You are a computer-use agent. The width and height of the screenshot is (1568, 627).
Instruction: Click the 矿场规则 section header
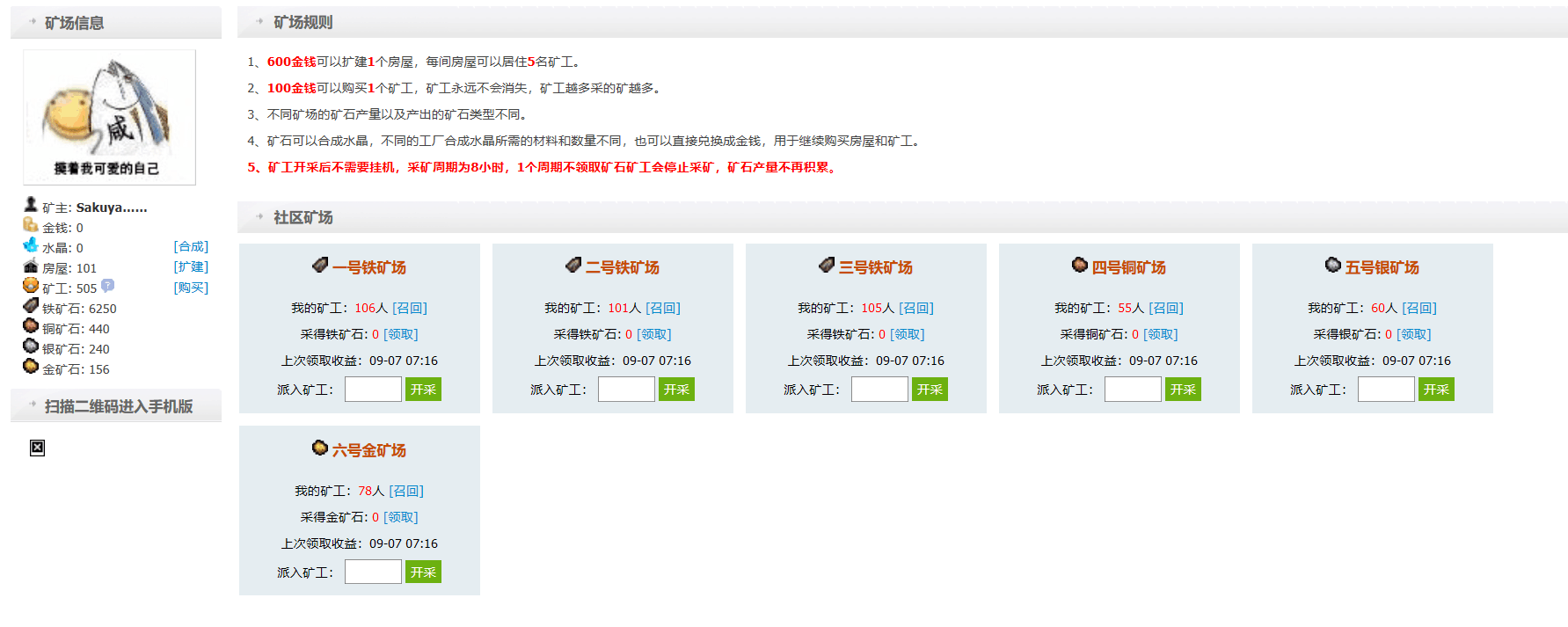click(x=902, y=22)
